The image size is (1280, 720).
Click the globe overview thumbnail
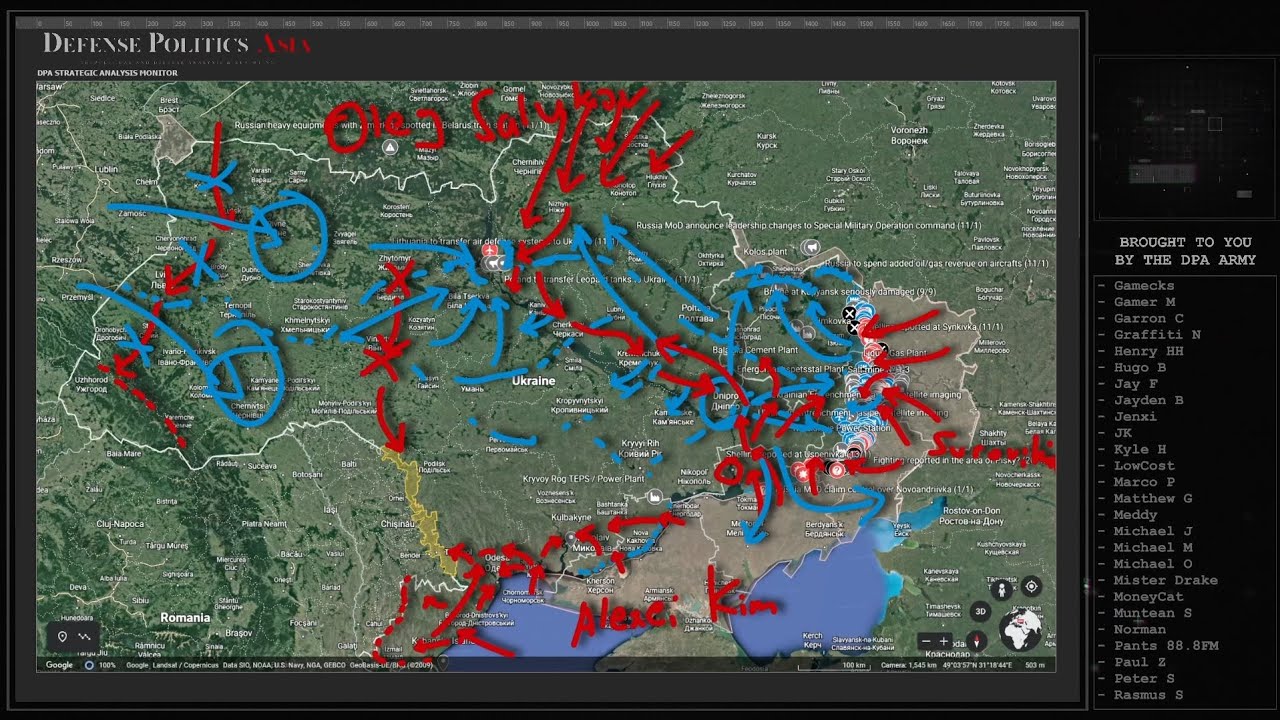[x=1020, y=631]
